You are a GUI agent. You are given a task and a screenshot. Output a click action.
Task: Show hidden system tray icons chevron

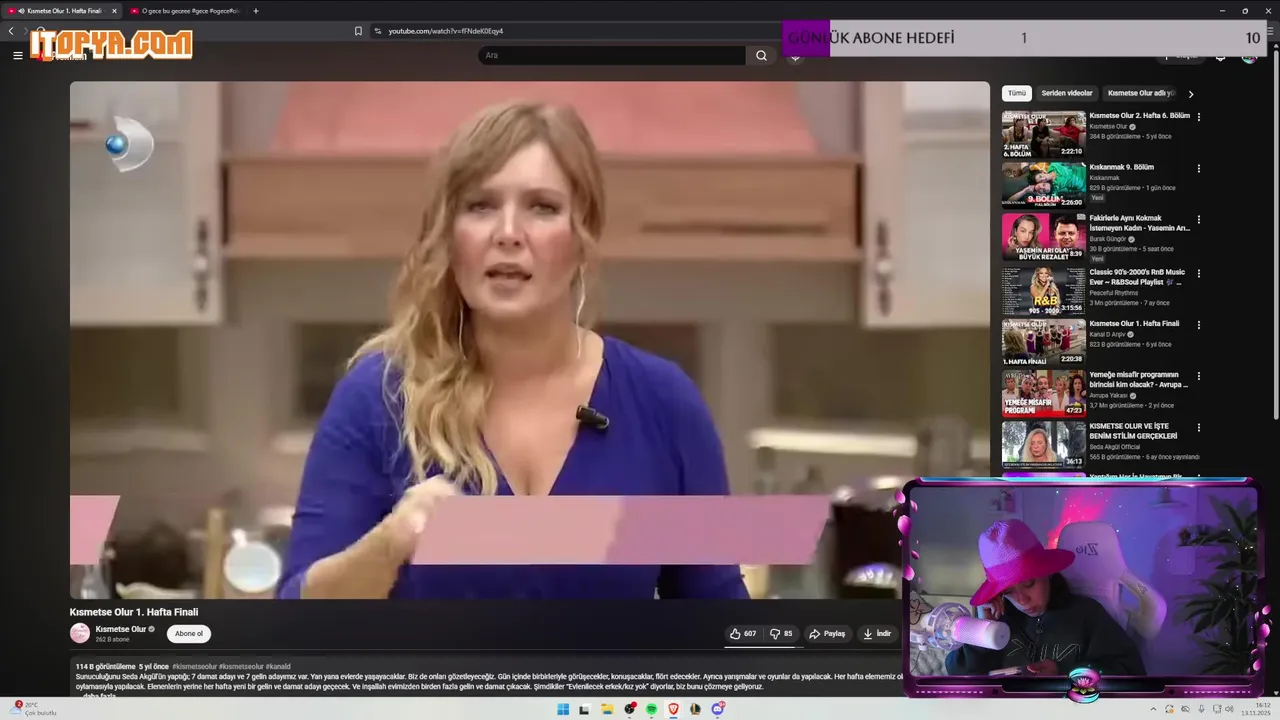(x=1154, y=709)
